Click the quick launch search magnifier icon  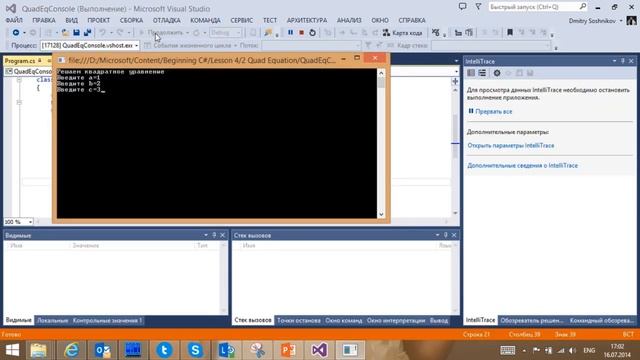(x=583, y=7)
